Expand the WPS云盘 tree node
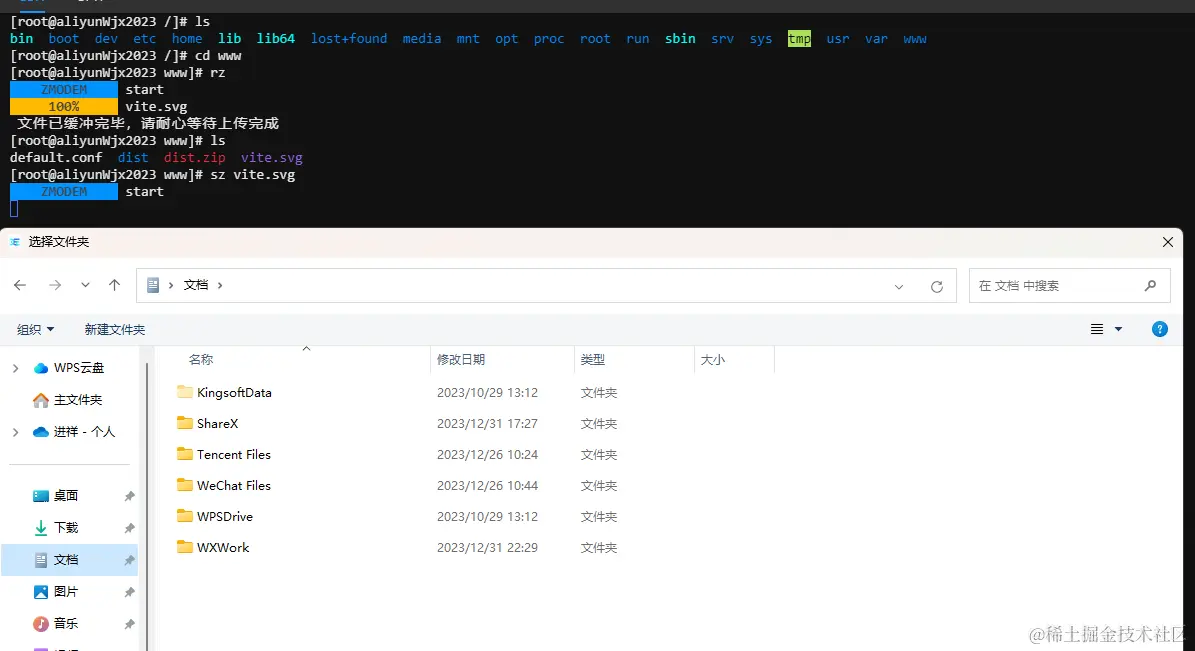This screenshot has height=651, width=1195. coord(15,368)
